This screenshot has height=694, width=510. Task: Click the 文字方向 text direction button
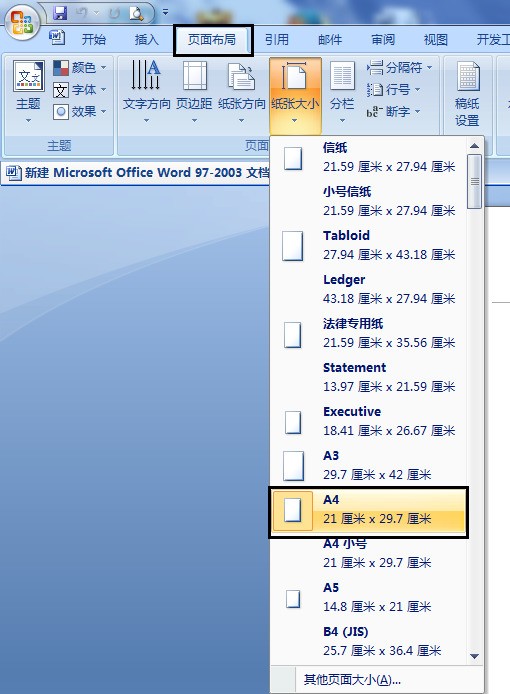pyautogui.click(x=146, y=92)
